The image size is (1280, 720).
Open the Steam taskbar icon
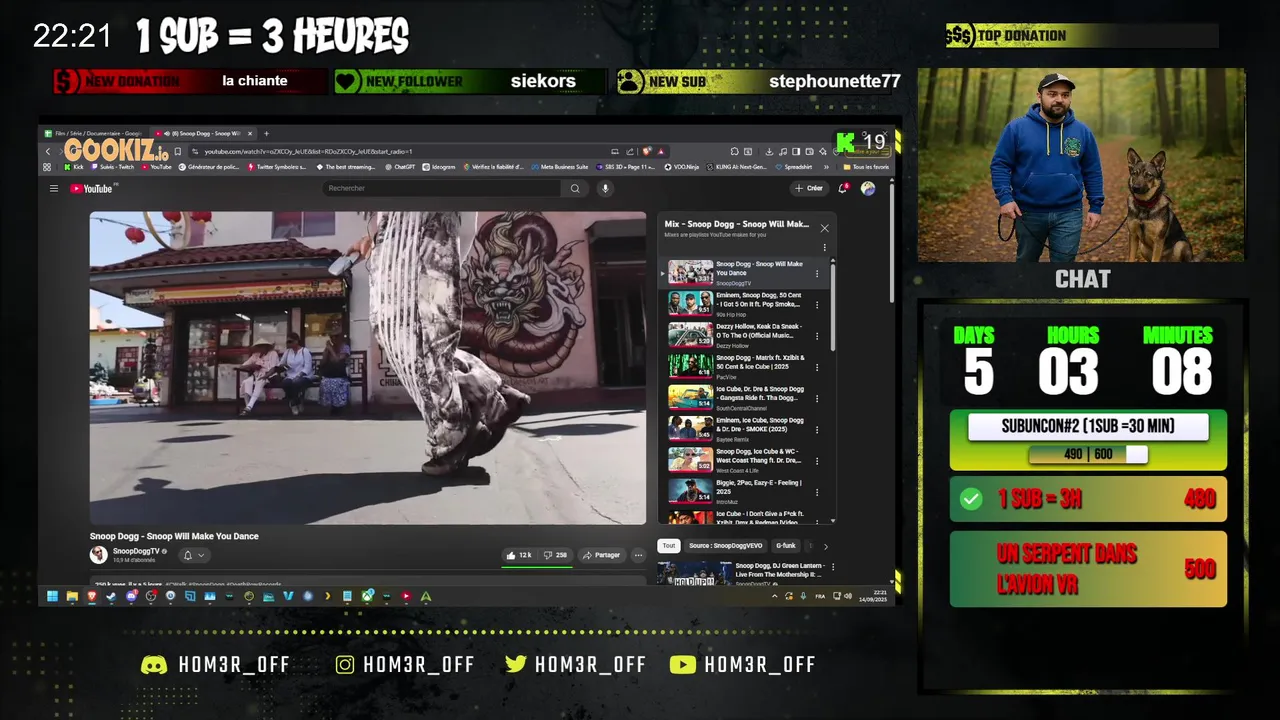111,596
